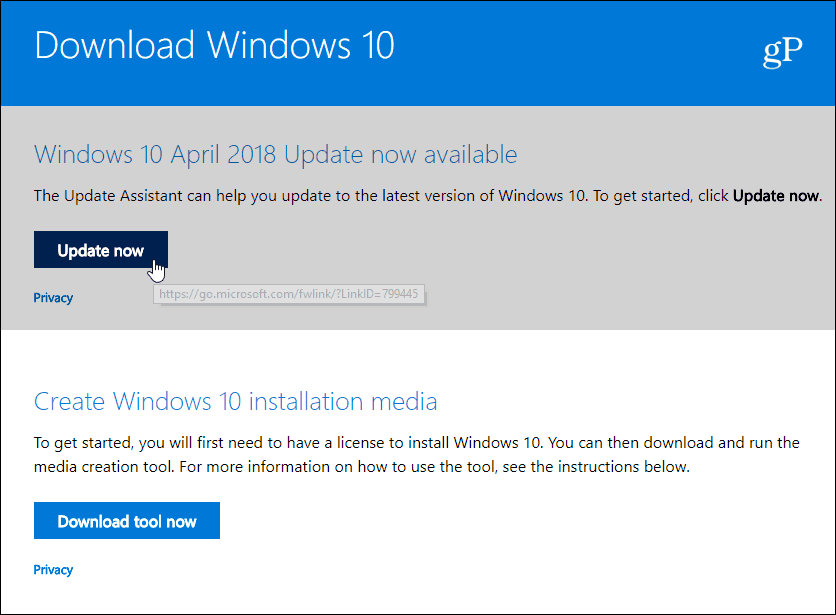Click 'Windows 10 April 2018 Update now available' heading
836x615 pixels.
[x=276, y=155]
